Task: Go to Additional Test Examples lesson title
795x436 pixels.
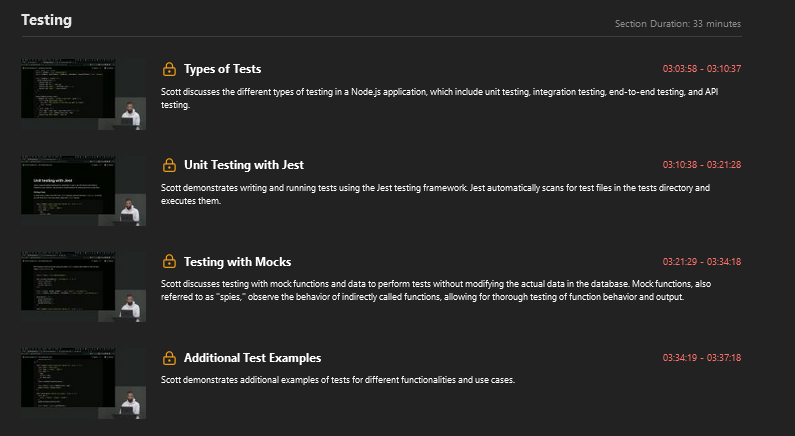Action: [252, 358]
